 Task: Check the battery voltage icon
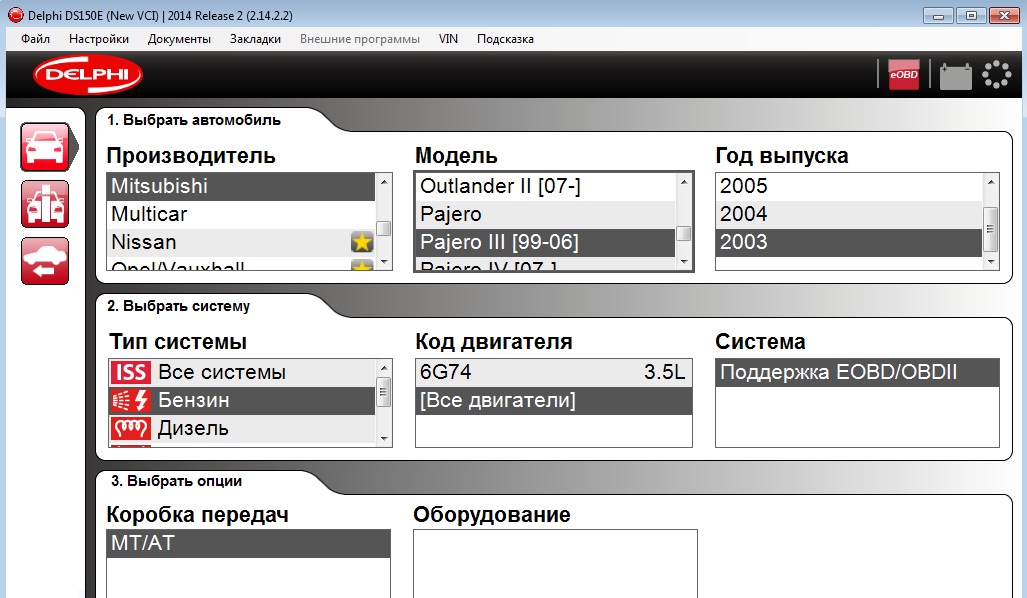point(956,75)
